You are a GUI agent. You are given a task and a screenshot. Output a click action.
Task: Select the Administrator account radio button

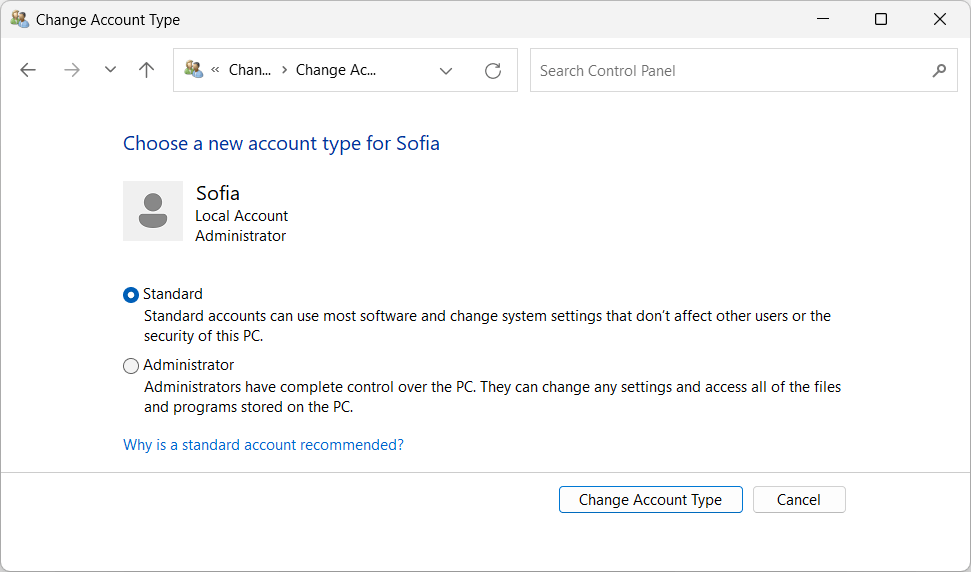(x=131, y=366)
